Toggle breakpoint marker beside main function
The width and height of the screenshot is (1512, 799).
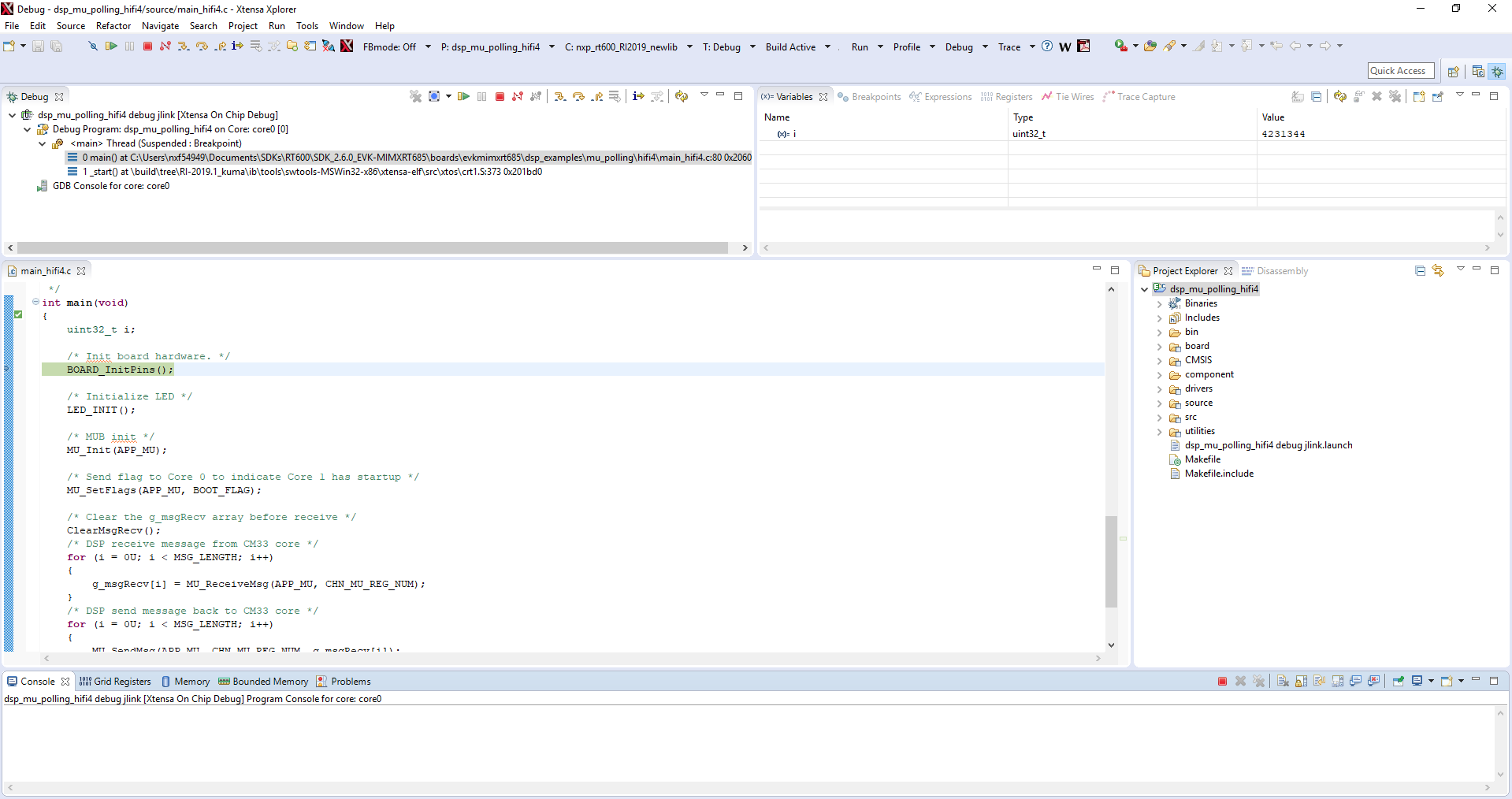18,314
